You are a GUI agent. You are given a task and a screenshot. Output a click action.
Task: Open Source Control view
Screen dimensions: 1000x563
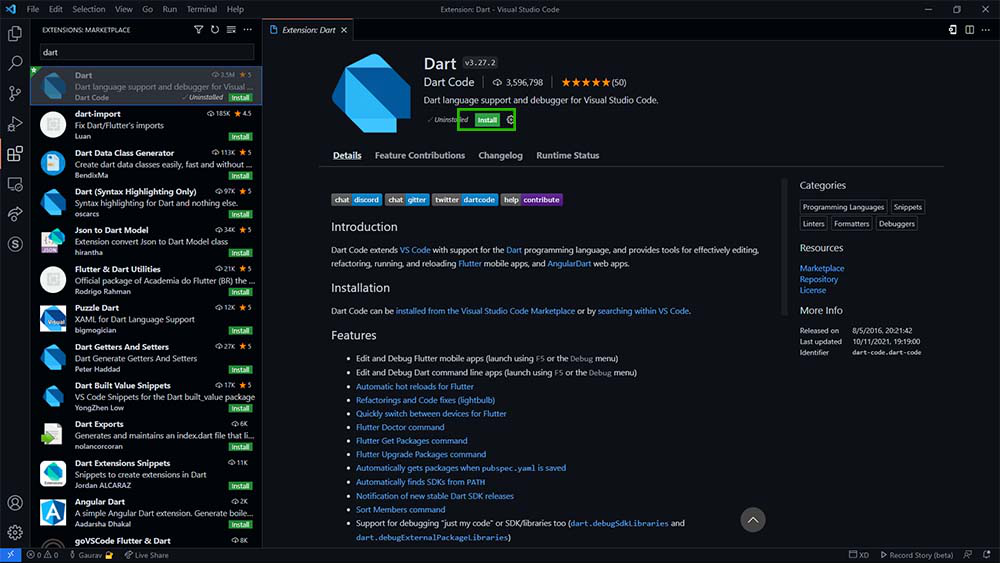pos(15,94)
